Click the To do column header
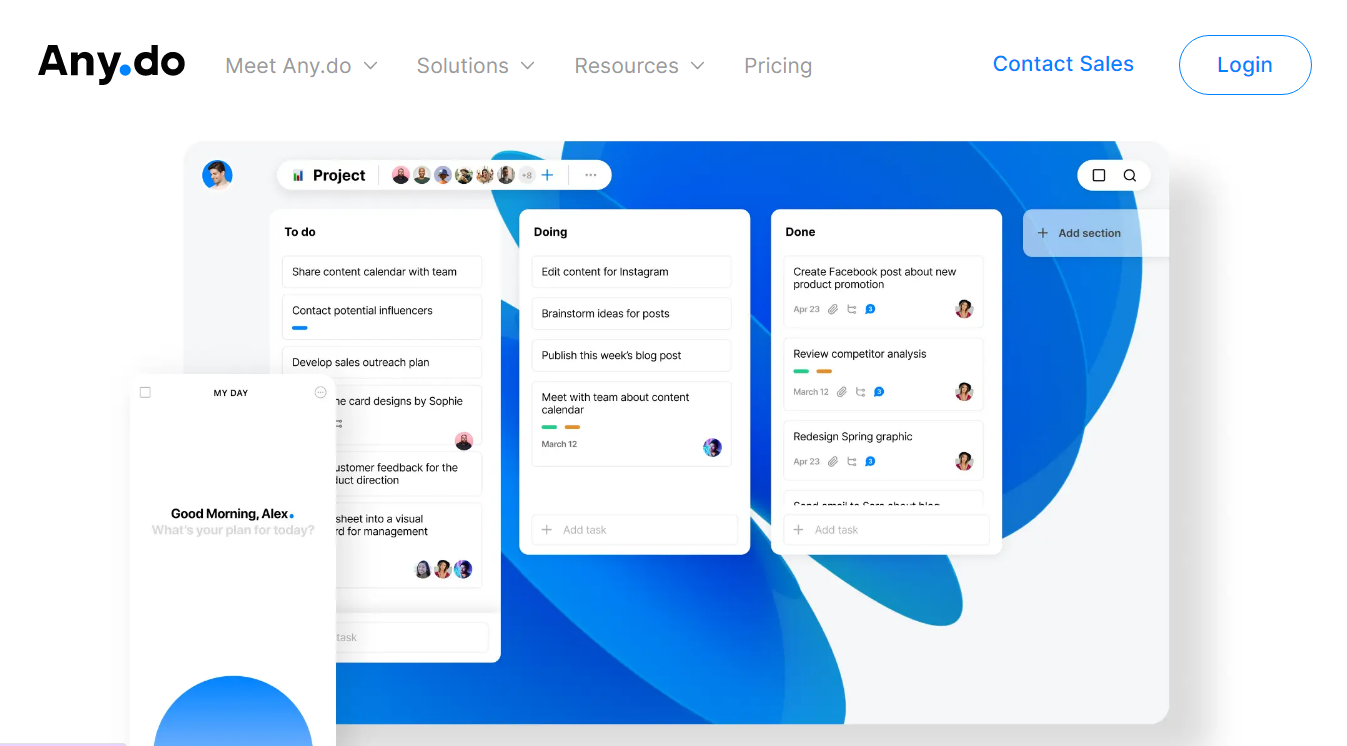Image resolution: width=1347 pixels, height=746 pixels. 300,232
